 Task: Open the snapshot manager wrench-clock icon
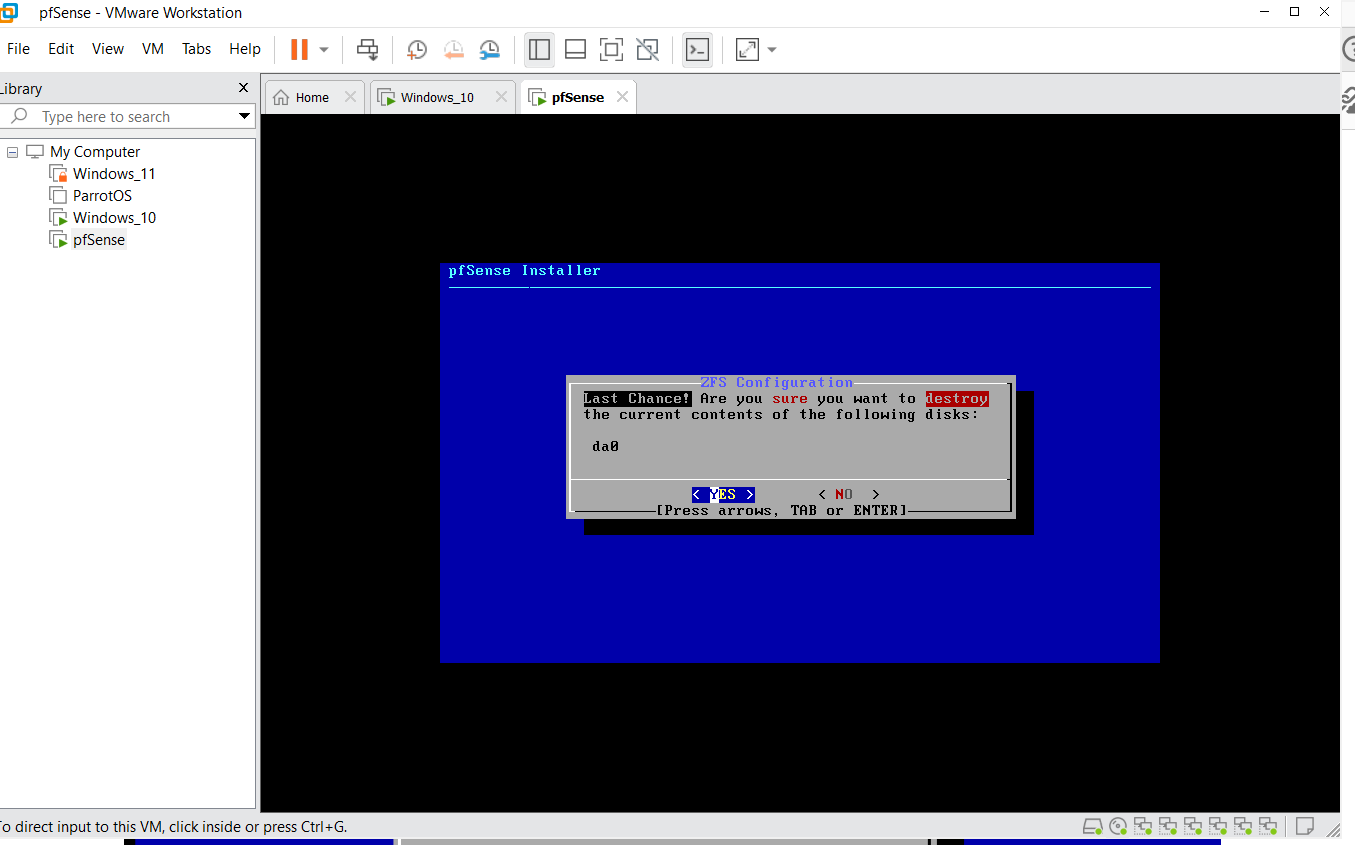point(489,49)
